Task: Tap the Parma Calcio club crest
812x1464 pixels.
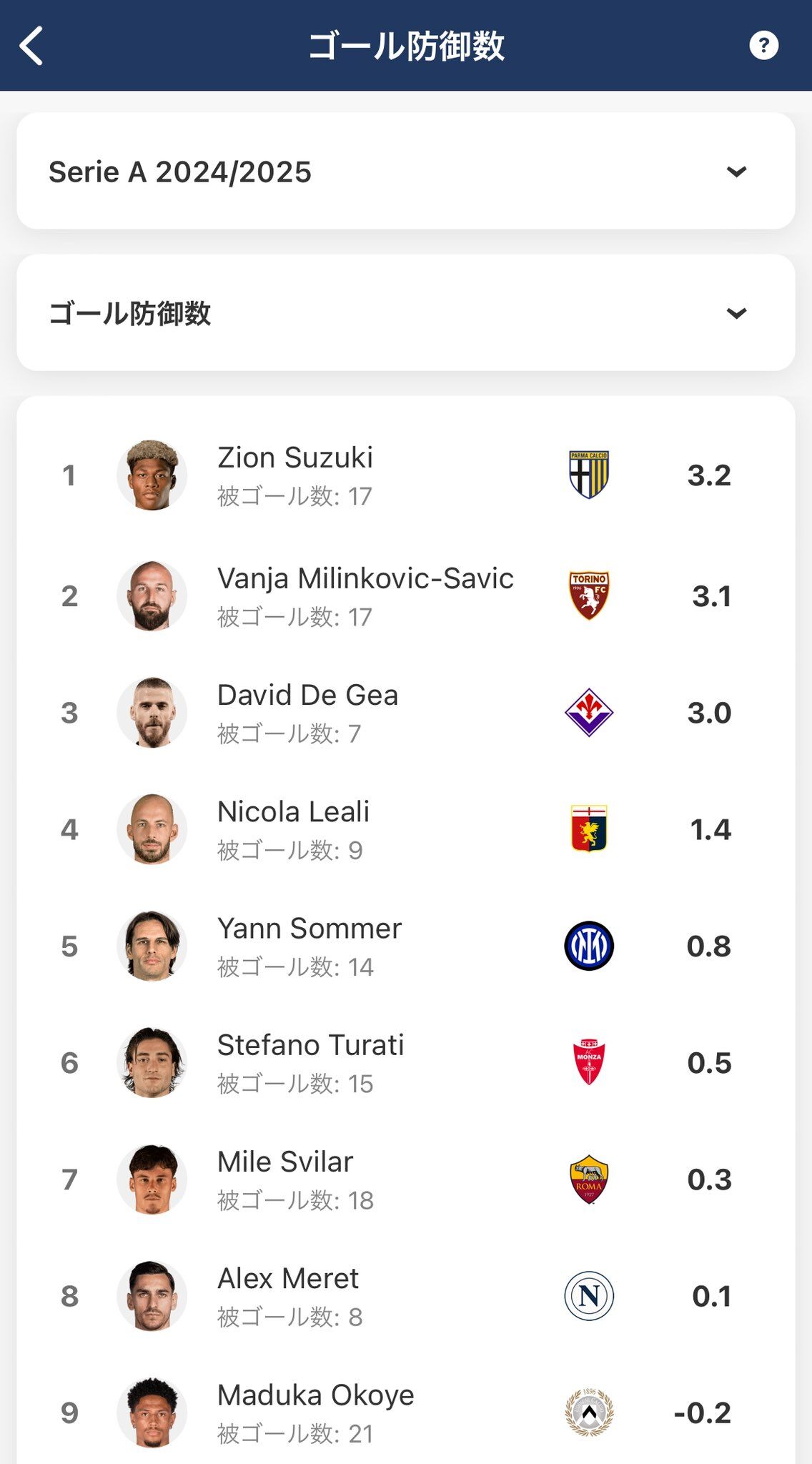Action: 589,475
